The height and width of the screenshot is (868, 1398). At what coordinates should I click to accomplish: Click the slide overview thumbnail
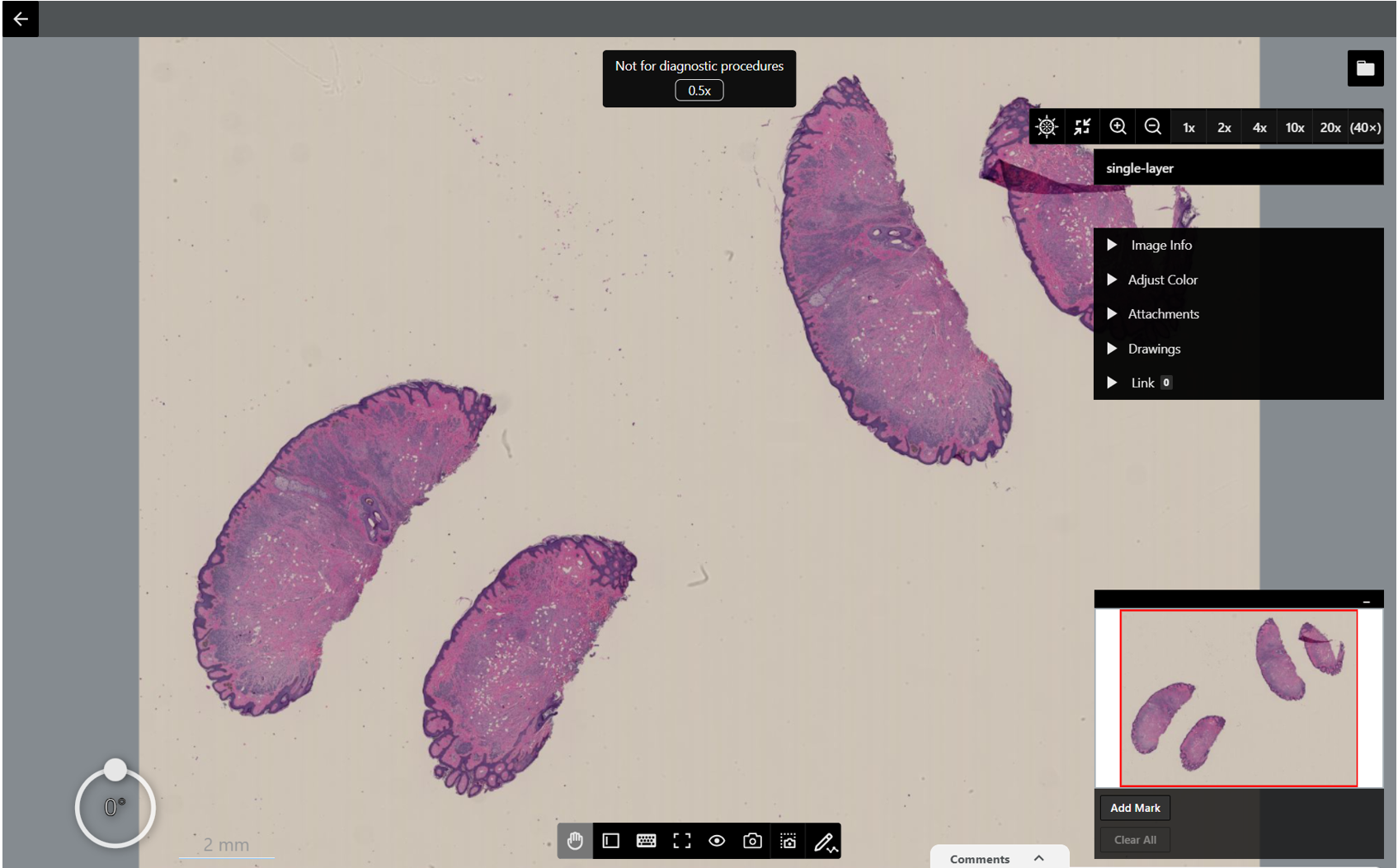tap(1238, 698)
